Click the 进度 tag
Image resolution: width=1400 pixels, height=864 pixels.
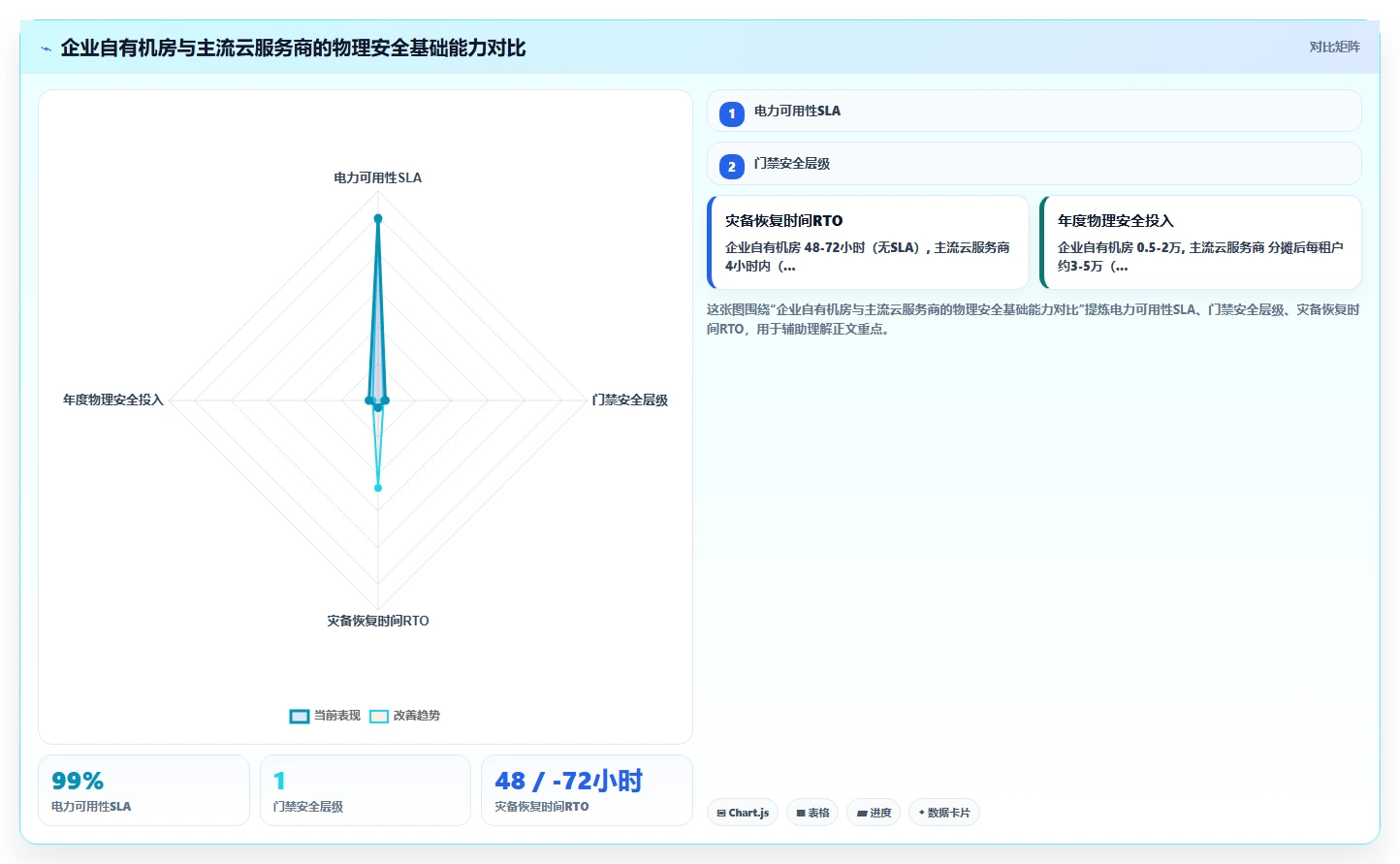tap(874, 813)
